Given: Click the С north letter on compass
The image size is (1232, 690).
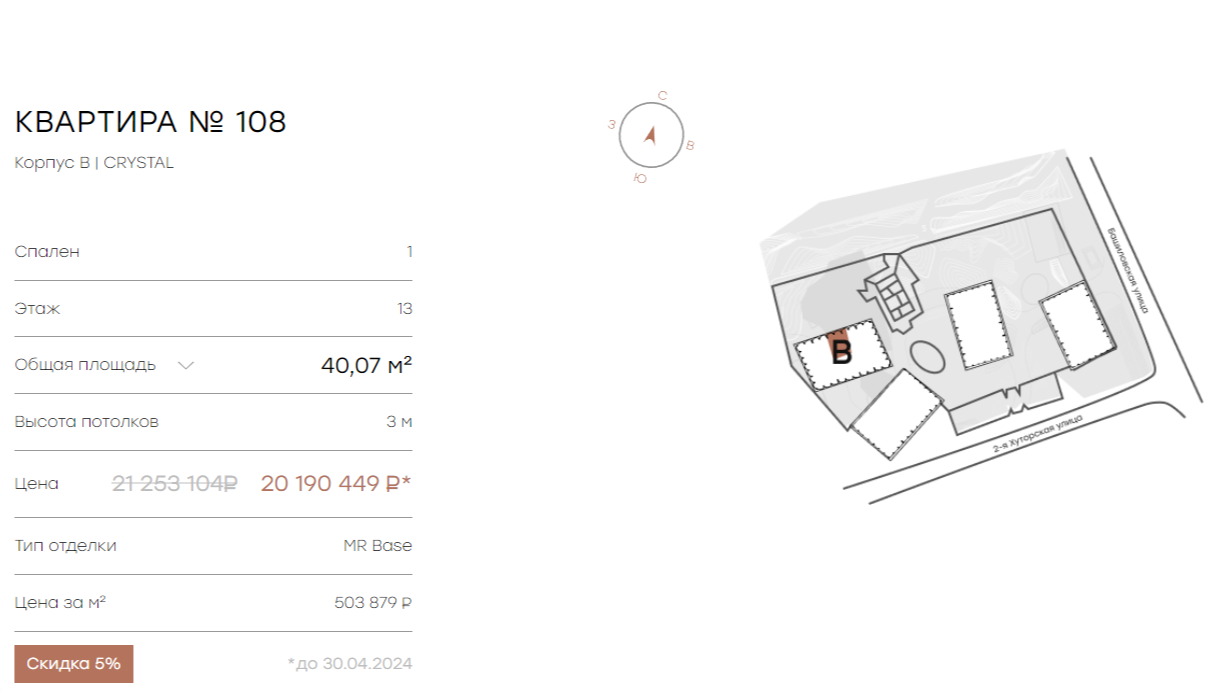Looking at the screenshot, I should (x=662, y=96).
